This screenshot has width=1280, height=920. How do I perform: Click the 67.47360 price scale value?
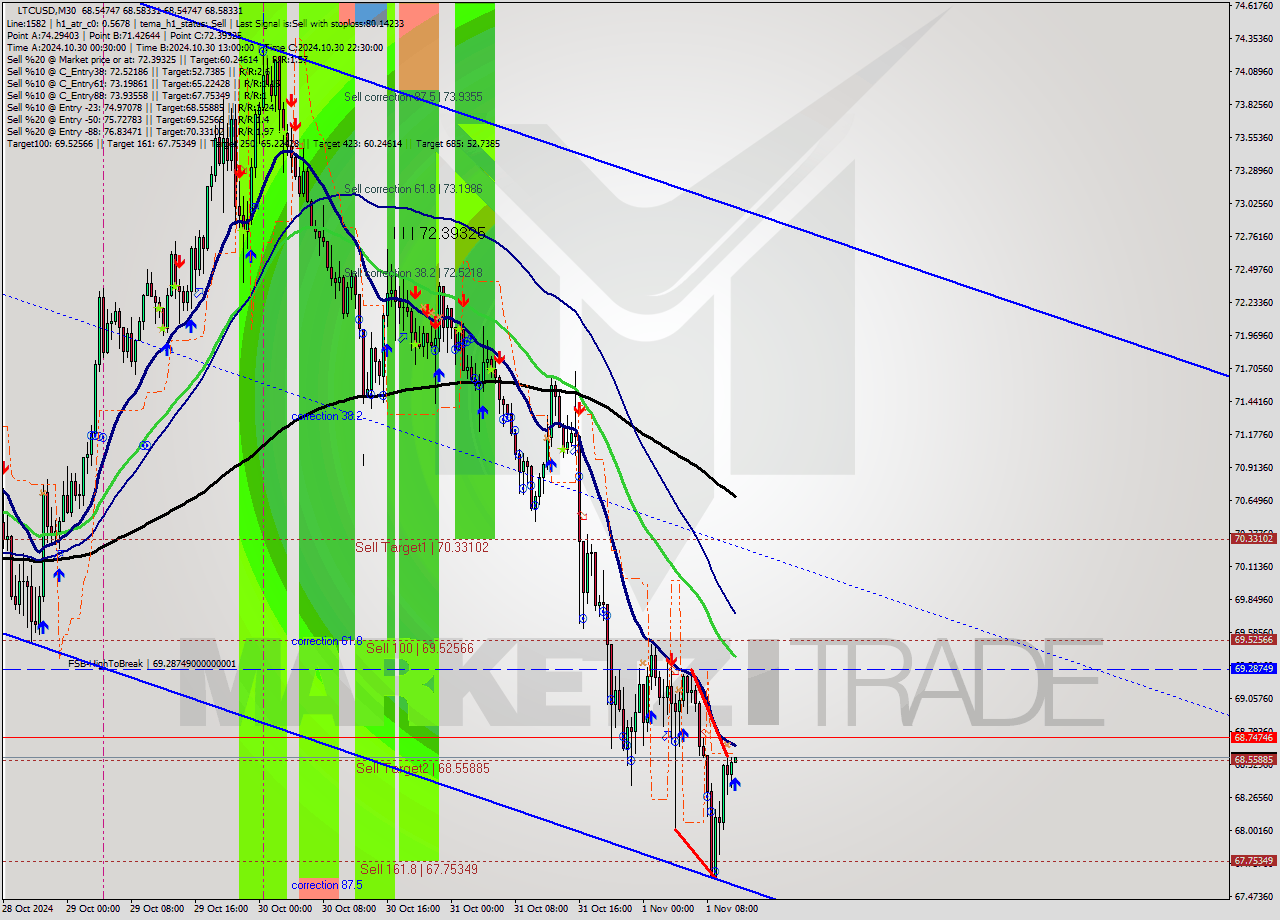click(x=1254, y=896)
